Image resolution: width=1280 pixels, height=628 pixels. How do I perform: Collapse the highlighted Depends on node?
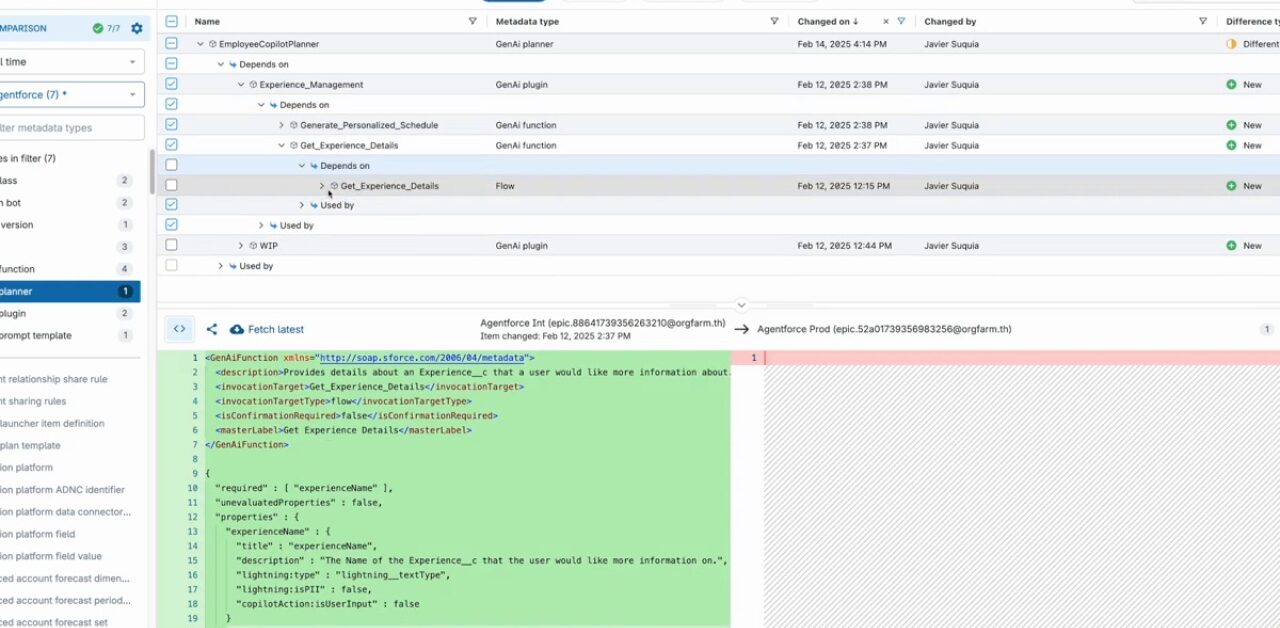point(301,166)
